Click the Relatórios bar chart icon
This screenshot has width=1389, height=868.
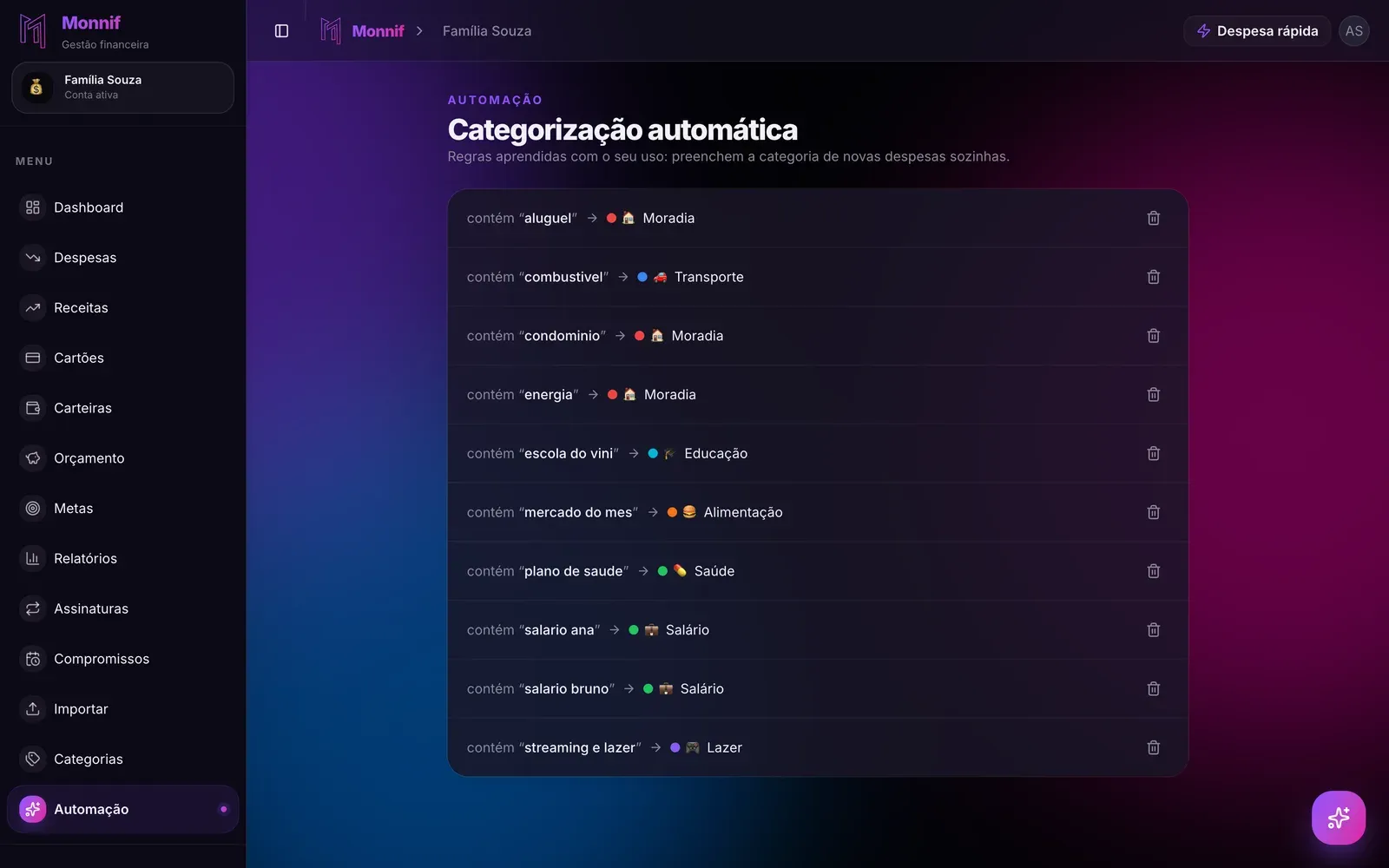click(33, 558)
